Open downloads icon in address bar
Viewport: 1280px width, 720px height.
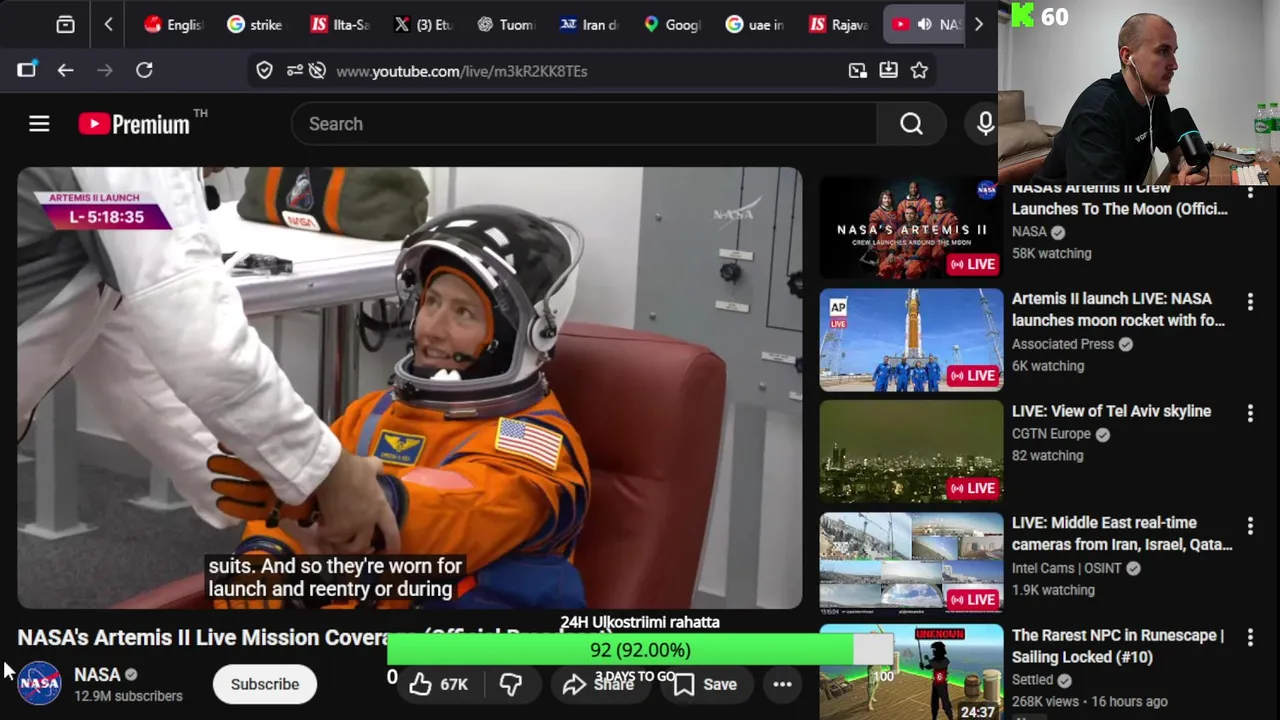(x=888, y=70)
